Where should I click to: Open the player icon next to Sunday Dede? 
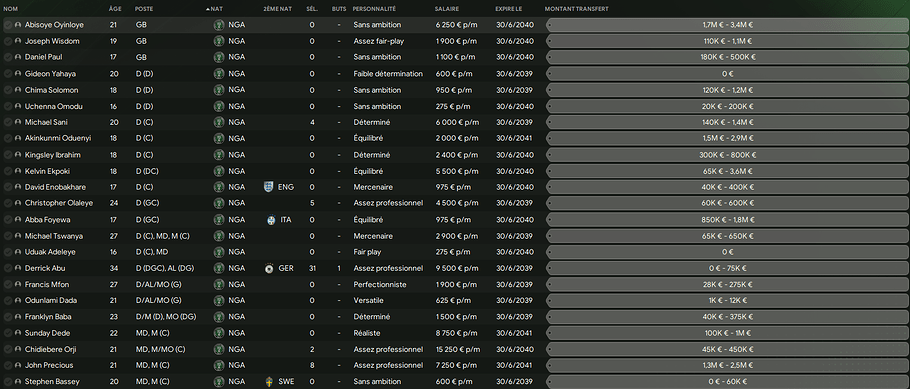(18, 333)
